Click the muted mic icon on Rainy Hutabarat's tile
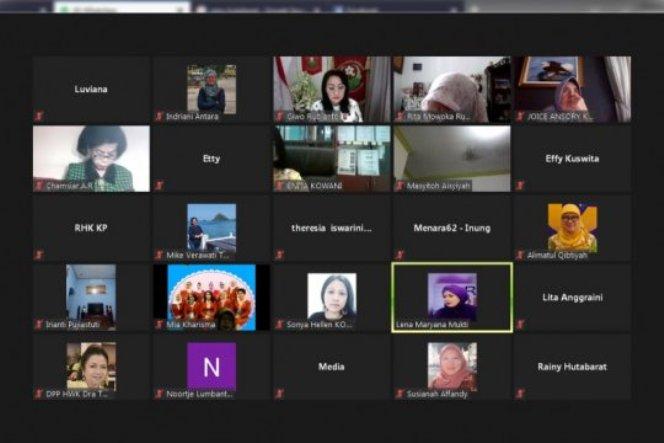 [x=520, y=394]
